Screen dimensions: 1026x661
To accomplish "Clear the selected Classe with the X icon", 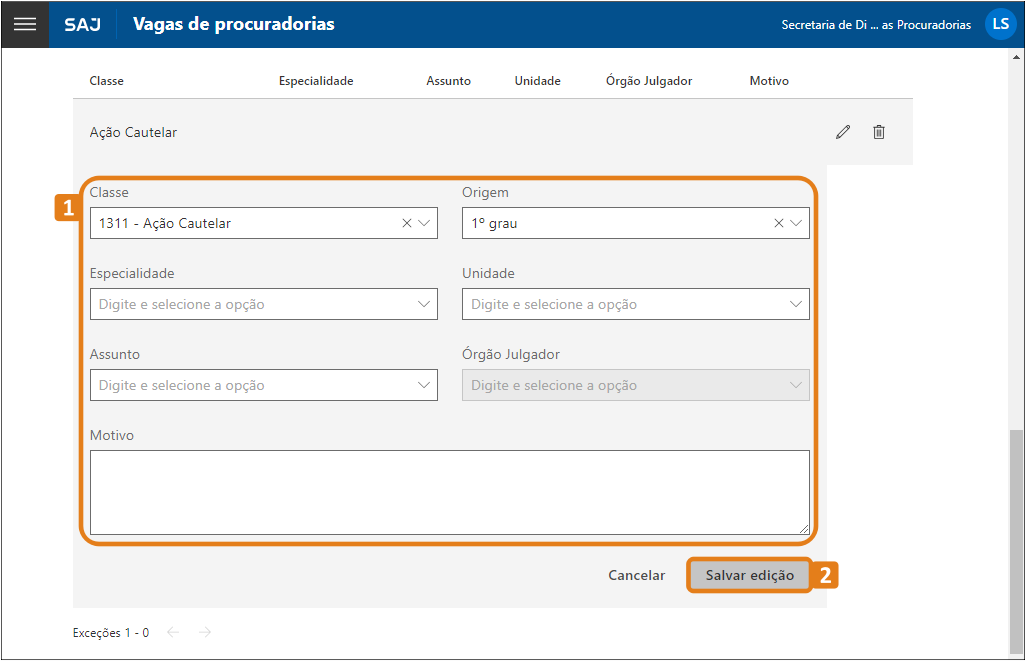I will click(x=406, y=222).
